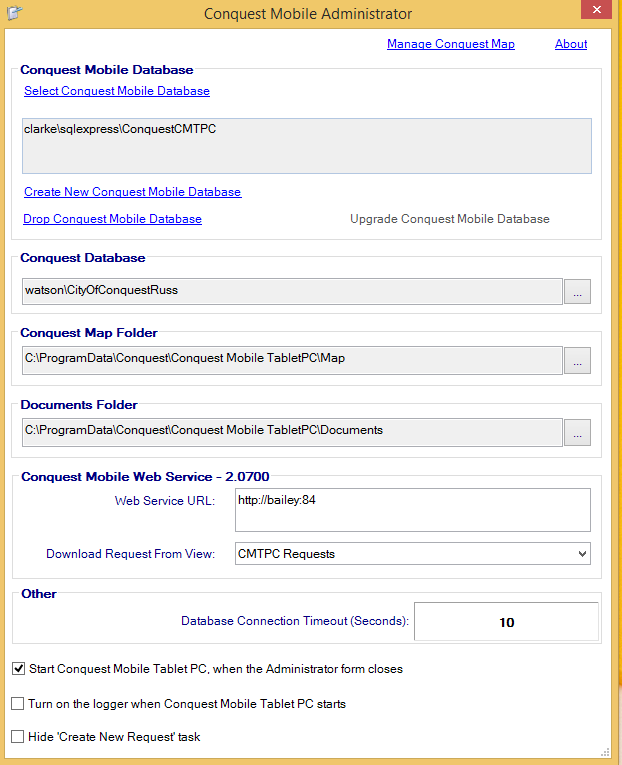Click Create New Conquest Mobile Database link
Image resolution: width=622 pixels, height=765 pixels.
133,192
